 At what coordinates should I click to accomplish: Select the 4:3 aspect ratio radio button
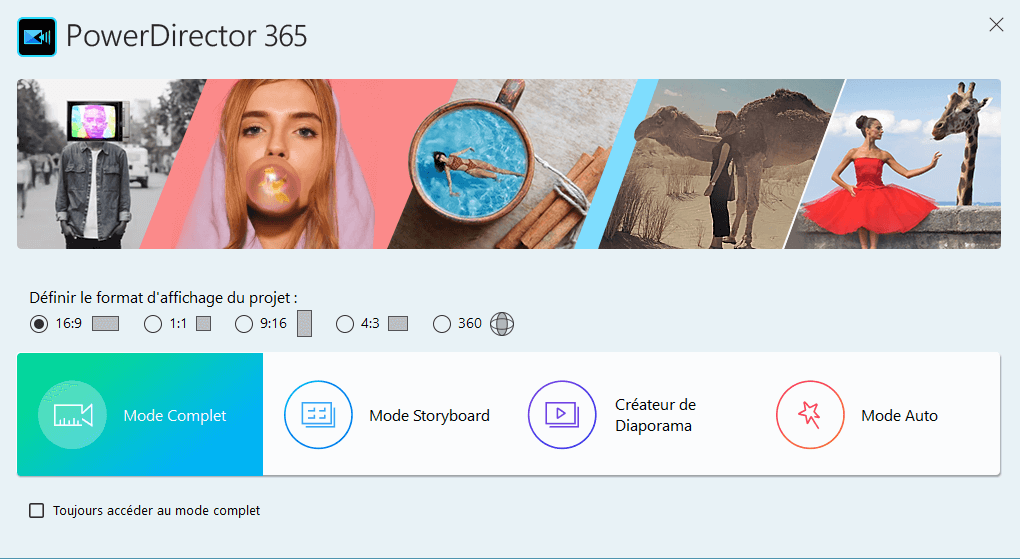(x=345, y=323)
